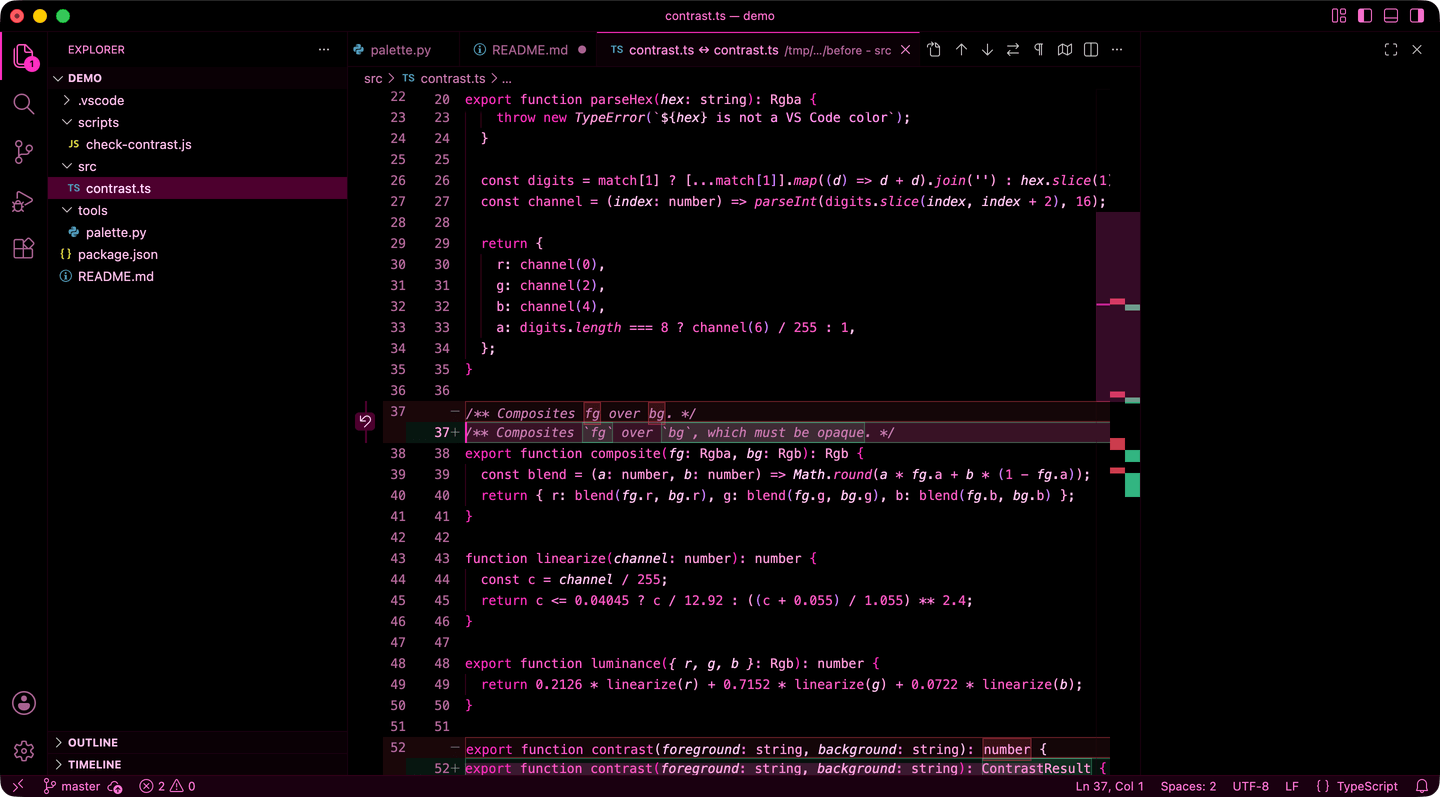Viewport: 1440px width, 797px height.
Task: Collapse the tools folder
Action: [x=198, y=210]
